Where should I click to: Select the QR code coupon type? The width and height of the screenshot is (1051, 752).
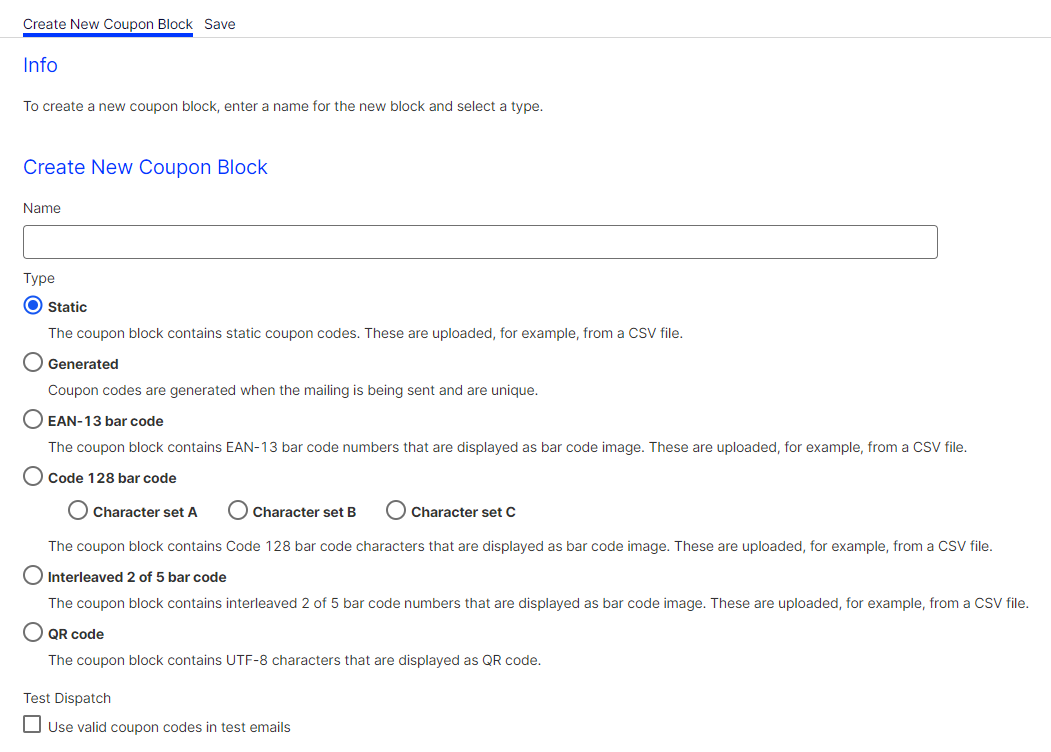point(31,633)
